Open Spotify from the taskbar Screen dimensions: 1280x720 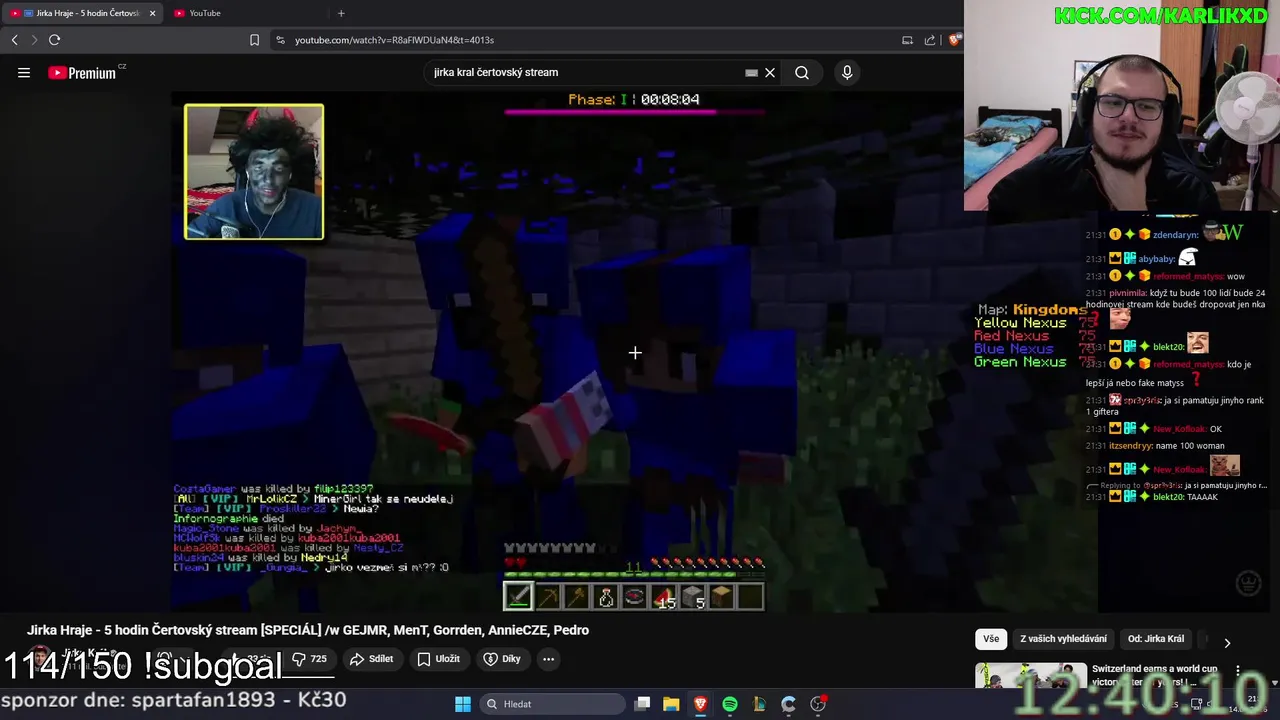[730, 704]
